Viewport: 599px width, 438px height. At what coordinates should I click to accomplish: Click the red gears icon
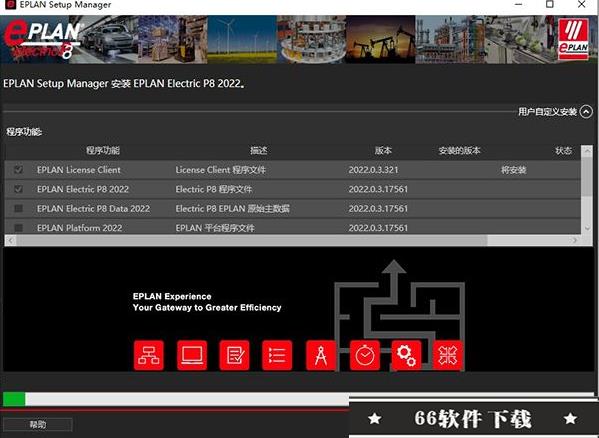coord(406,356)
